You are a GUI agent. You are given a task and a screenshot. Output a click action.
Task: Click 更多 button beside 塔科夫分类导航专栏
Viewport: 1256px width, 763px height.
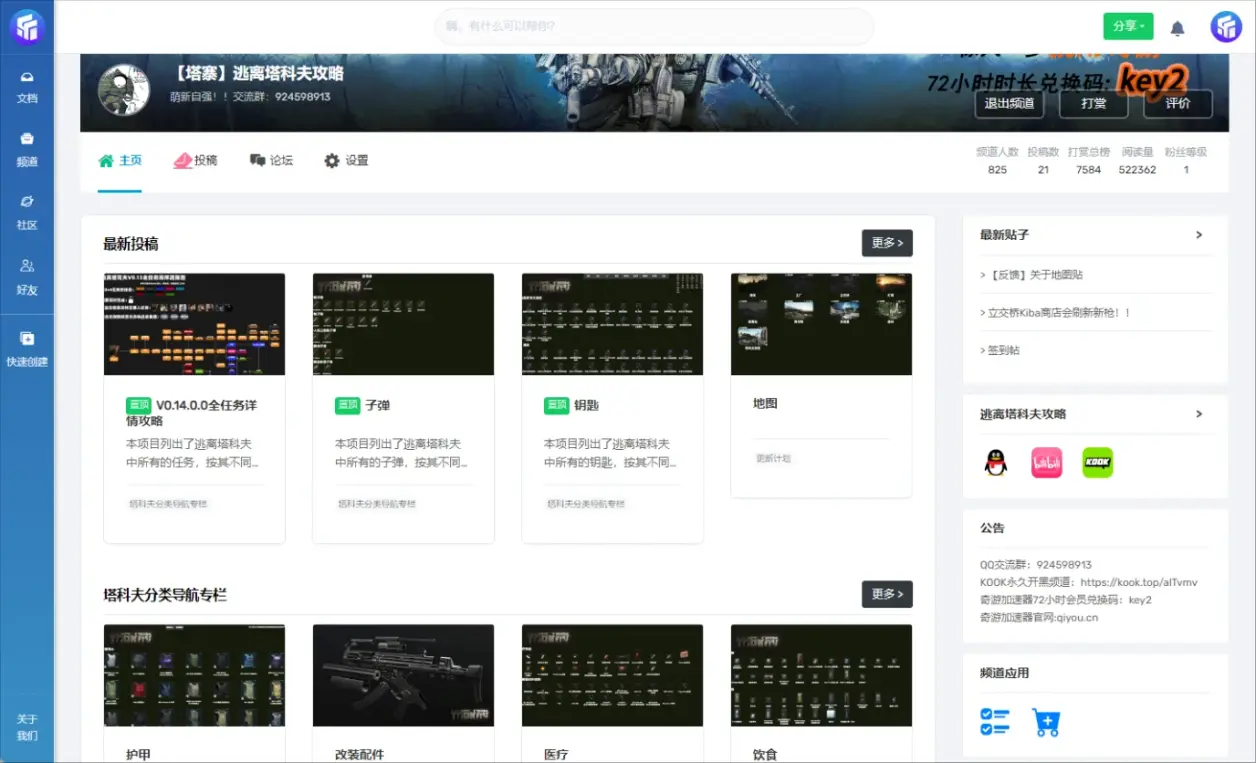(x=887, y=594)
